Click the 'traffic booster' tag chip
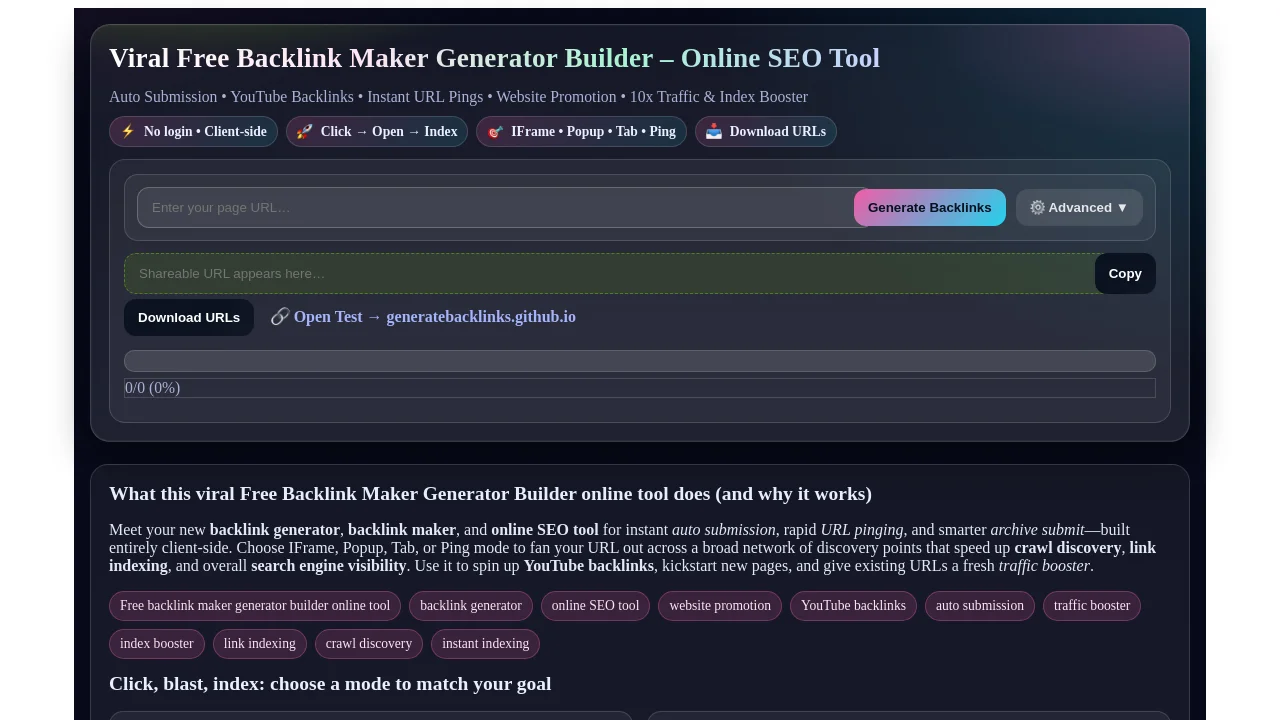Viewport: 1280px width, 720px height. coord(1091,606)
